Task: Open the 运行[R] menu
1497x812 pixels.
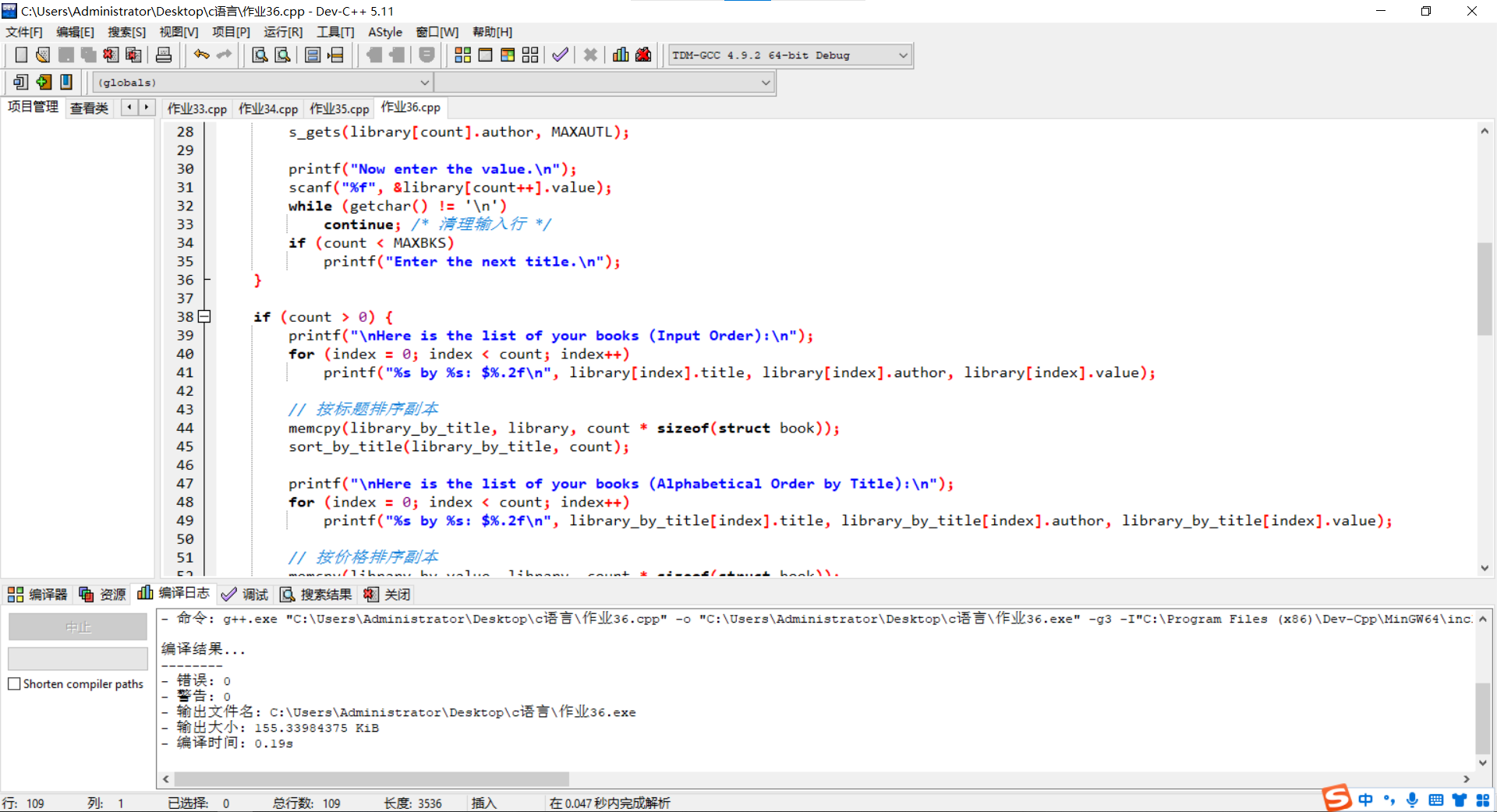Action: (282, 32)
